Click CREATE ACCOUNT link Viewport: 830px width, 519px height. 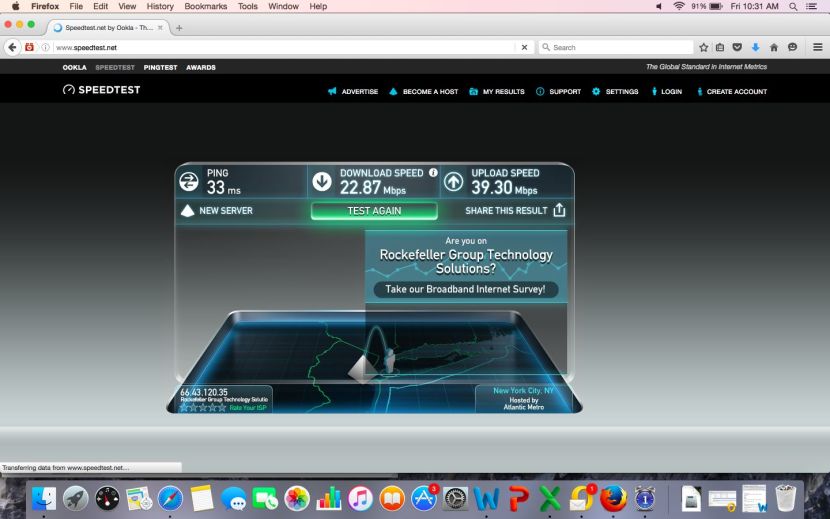pos(737,92)
